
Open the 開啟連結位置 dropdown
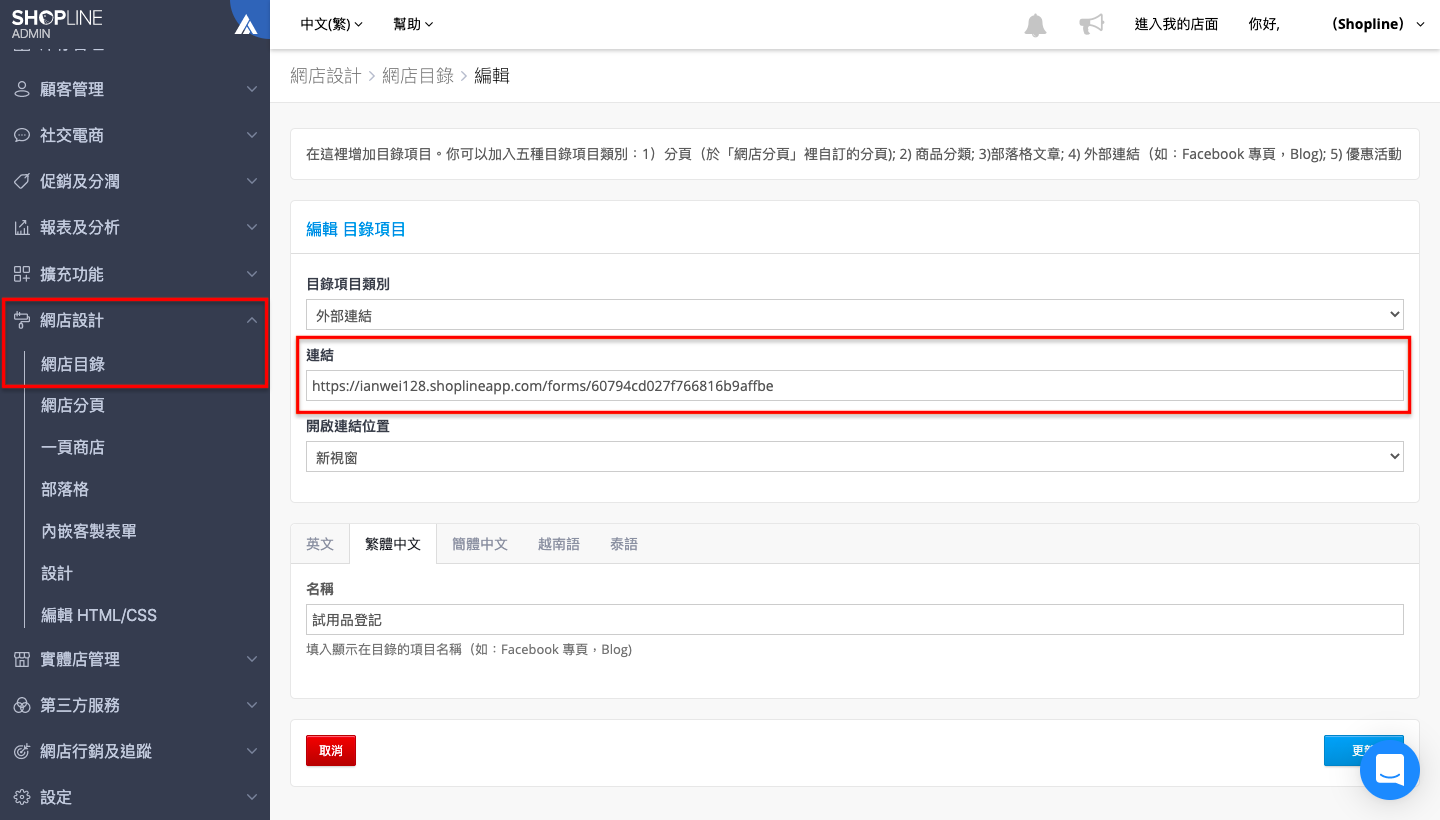pyautogui.click(x=855, y=456)
